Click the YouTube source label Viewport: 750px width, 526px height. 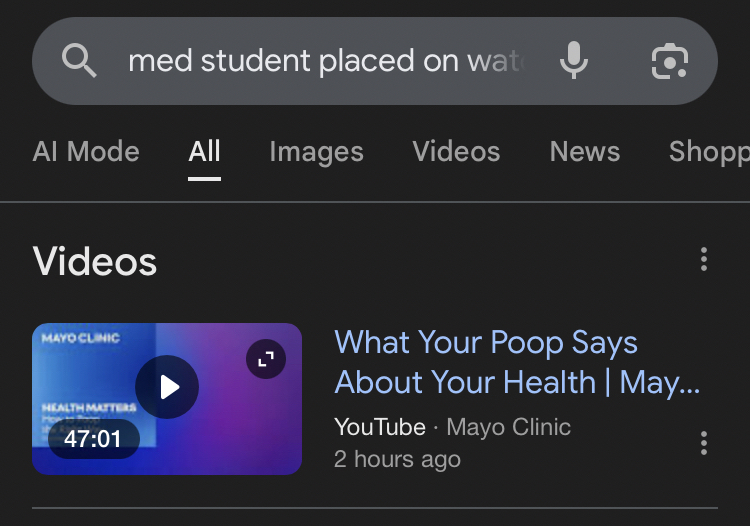click(380, 427)
